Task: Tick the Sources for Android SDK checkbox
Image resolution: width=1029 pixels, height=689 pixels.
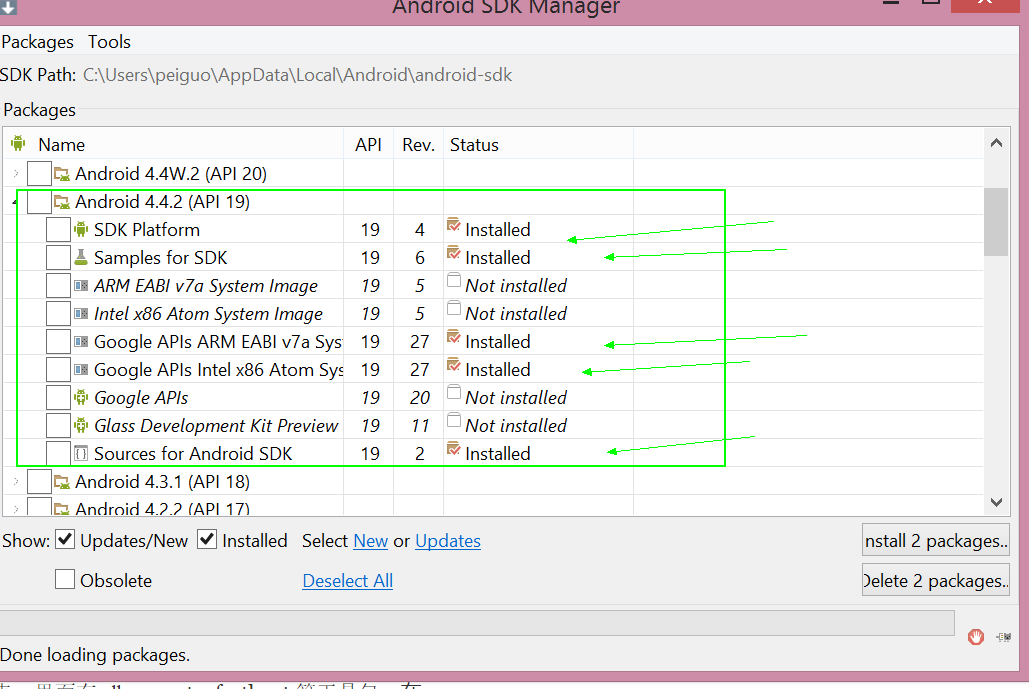Action: click(x=58, y=453)
